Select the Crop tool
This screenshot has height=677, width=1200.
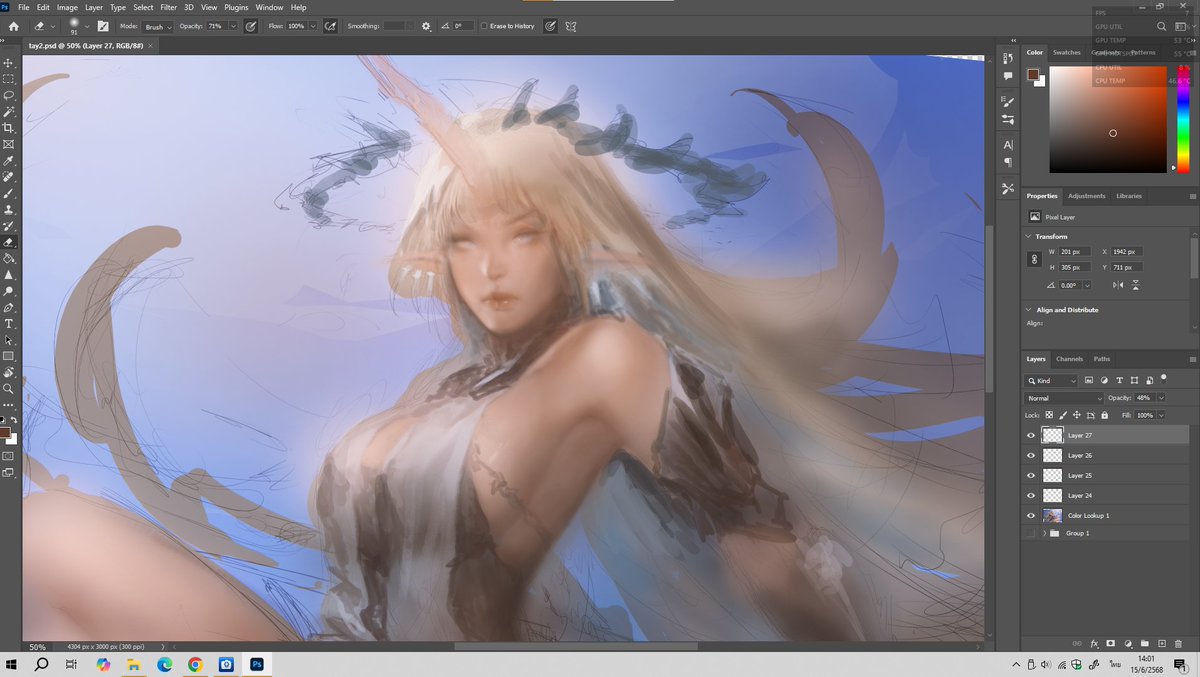[x=9, y=128]
